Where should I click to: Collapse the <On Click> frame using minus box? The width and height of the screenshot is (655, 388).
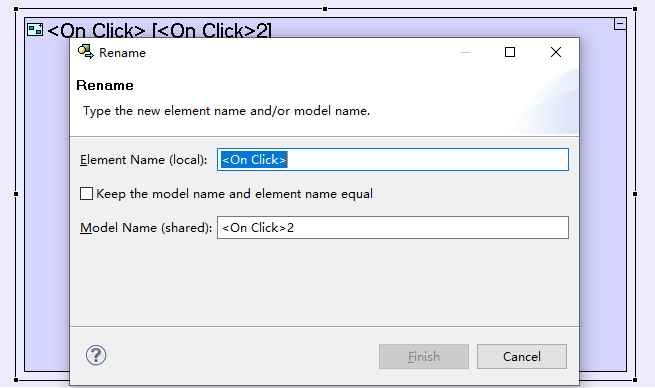click(620, 24)
